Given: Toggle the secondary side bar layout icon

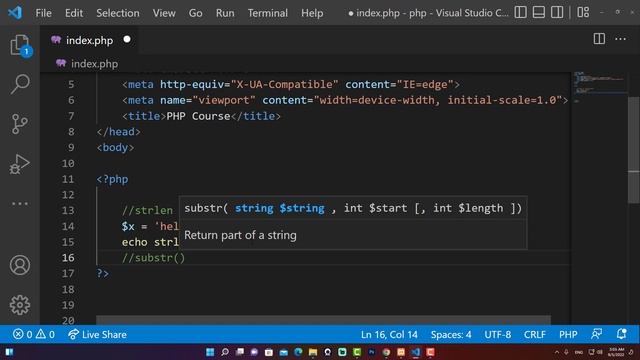Looking at the screenshot, I should (557, 12).
